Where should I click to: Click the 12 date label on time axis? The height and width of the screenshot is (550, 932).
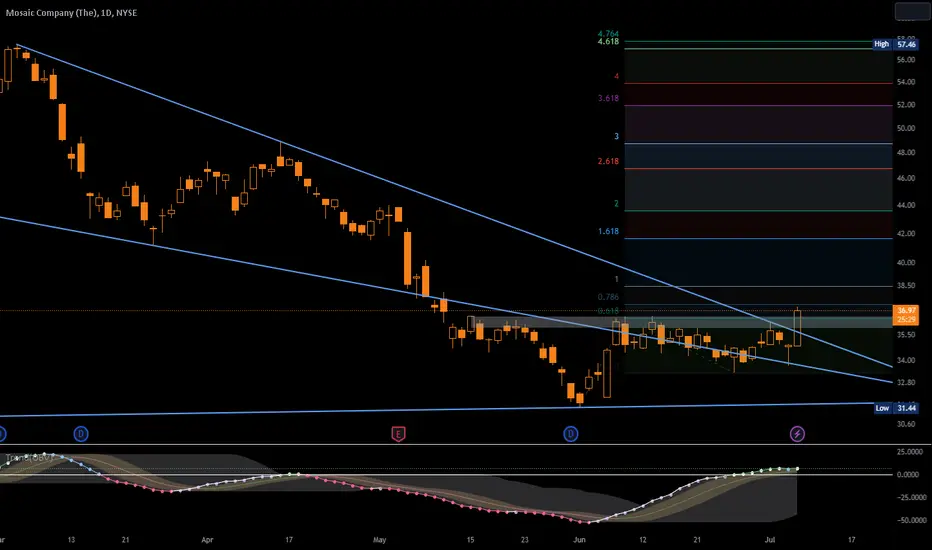pyautogui.click(x=643, y=540)
